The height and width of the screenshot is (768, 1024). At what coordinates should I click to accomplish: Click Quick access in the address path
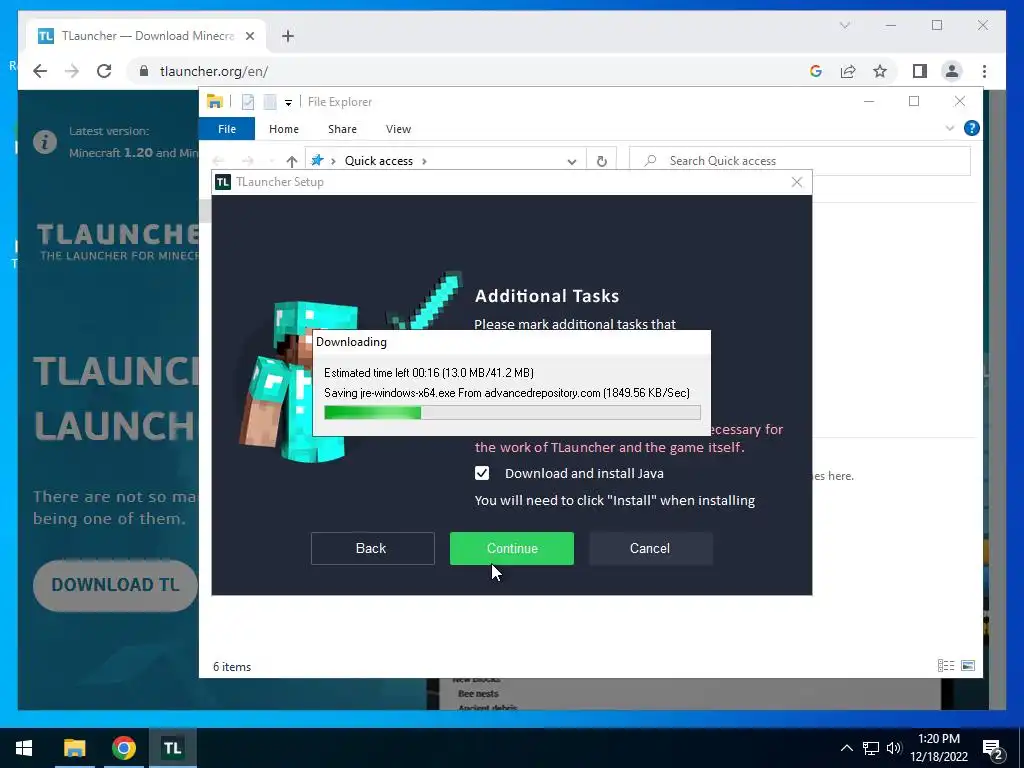(378, 161)
